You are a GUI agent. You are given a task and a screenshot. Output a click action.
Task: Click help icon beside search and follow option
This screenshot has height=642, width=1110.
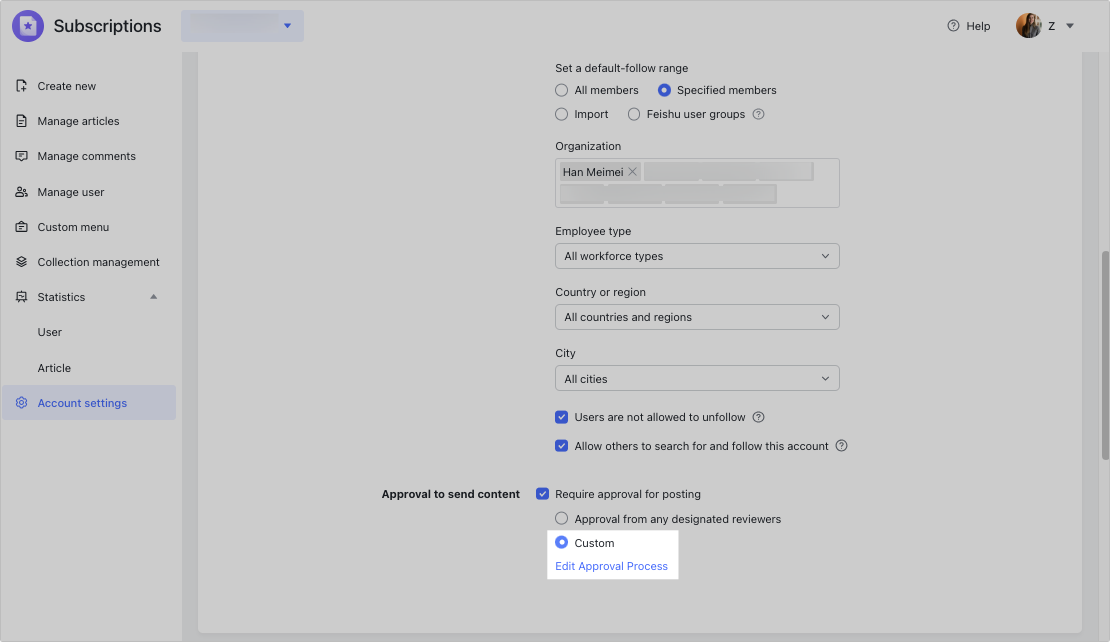841,446
